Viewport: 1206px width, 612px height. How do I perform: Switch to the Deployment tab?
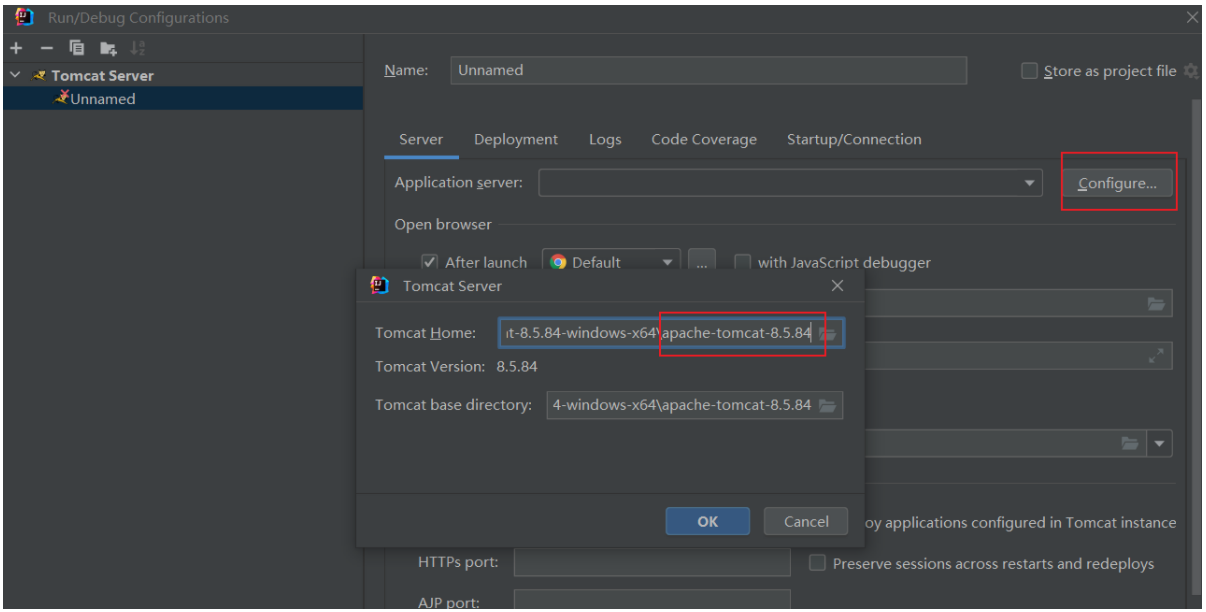[516, 139]
